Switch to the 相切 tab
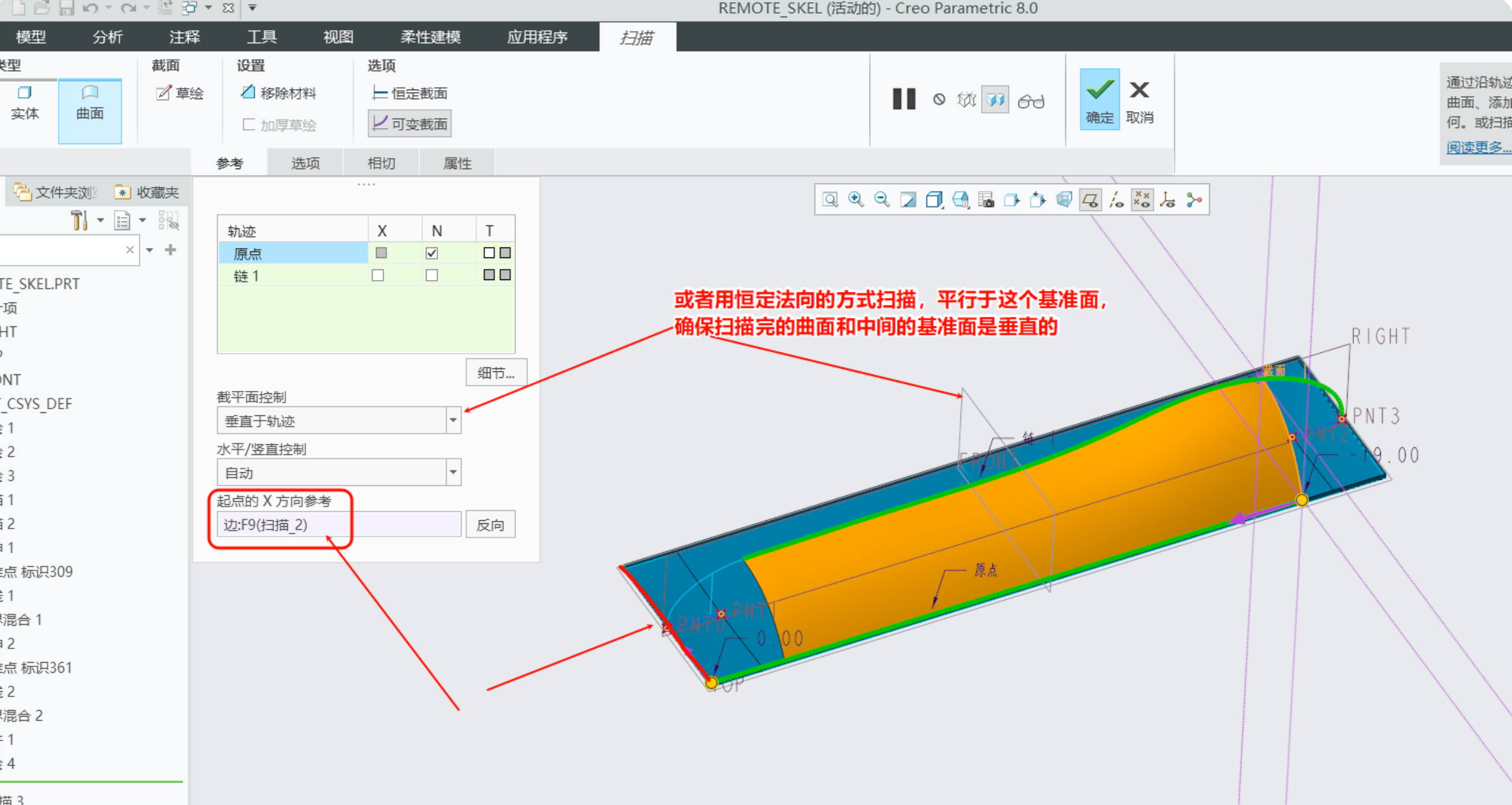 click(381, 163)
